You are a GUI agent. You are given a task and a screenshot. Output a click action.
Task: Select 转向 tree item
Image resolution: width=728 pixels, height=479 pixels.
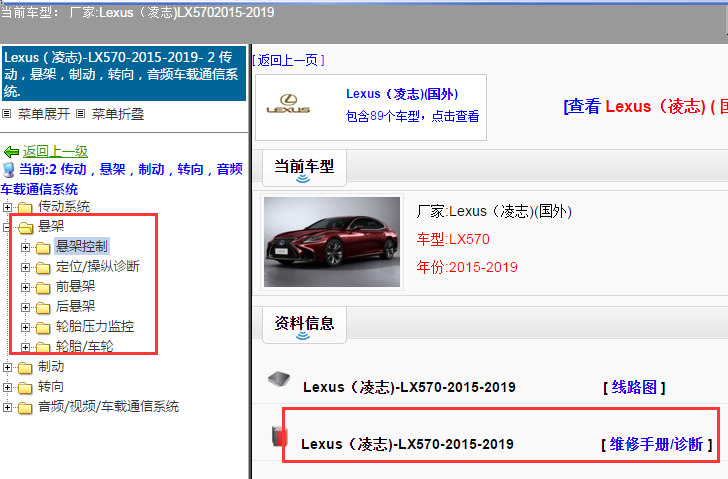coord(51,387)
